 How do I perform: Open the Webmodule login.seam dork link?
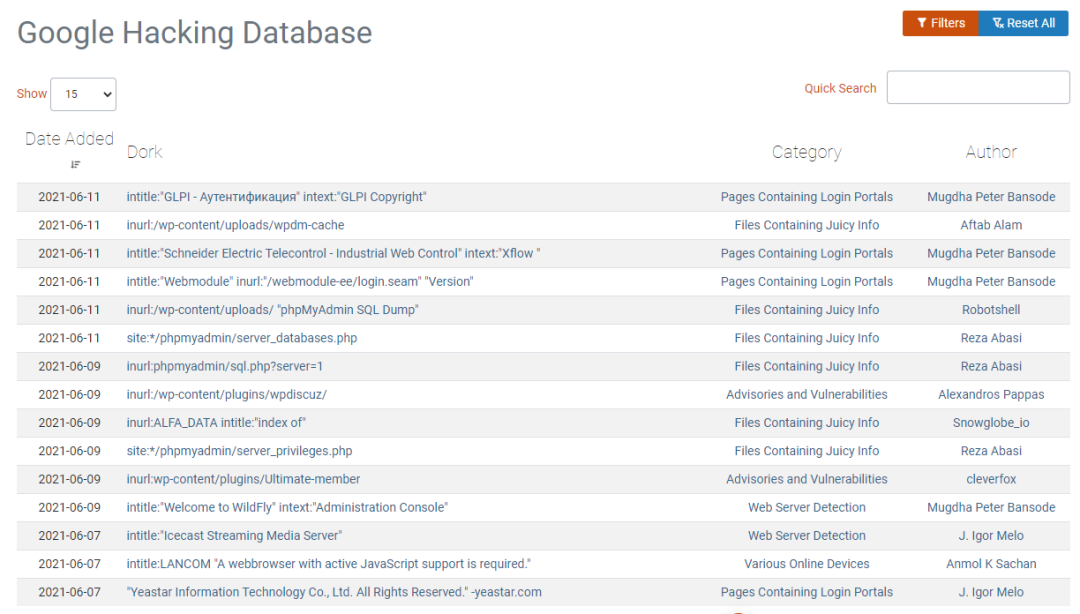coord(300,282)
